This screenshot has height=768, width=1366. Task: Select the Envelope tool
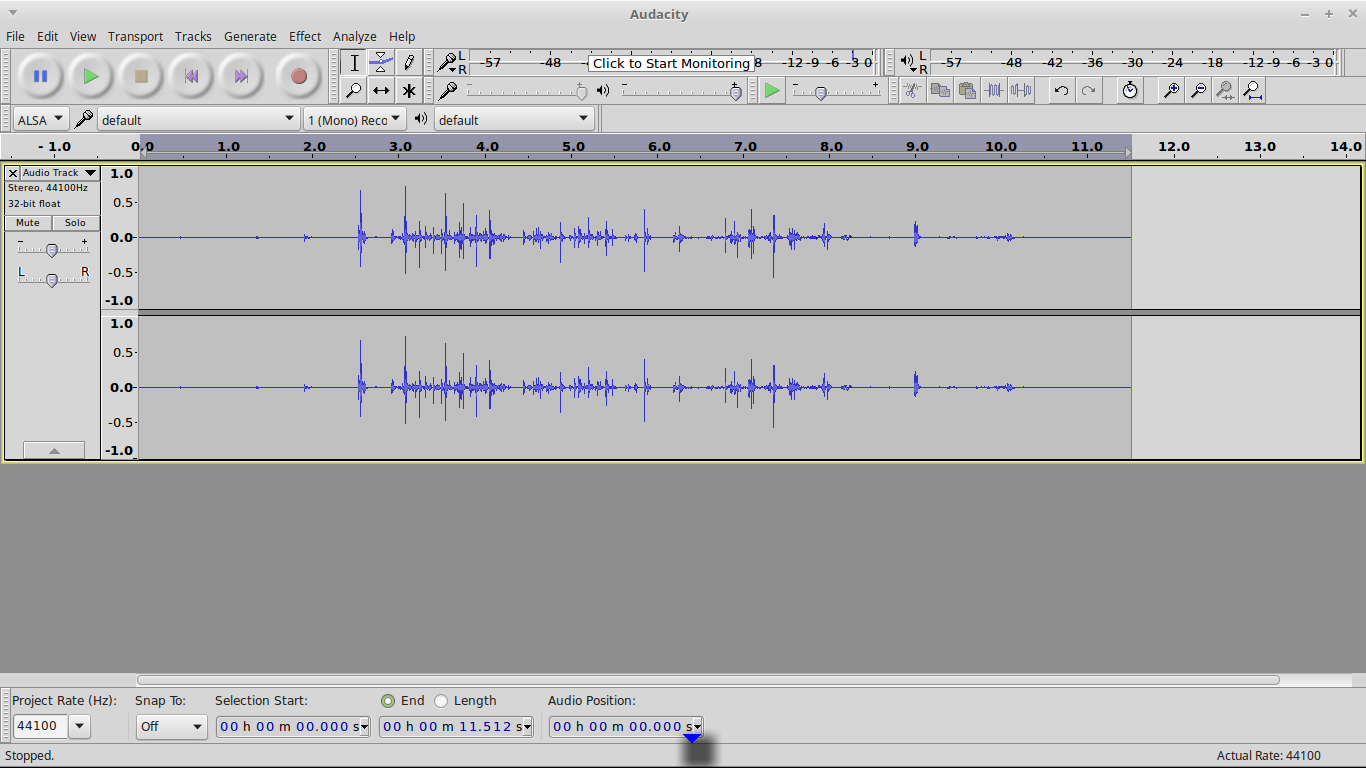381,62
